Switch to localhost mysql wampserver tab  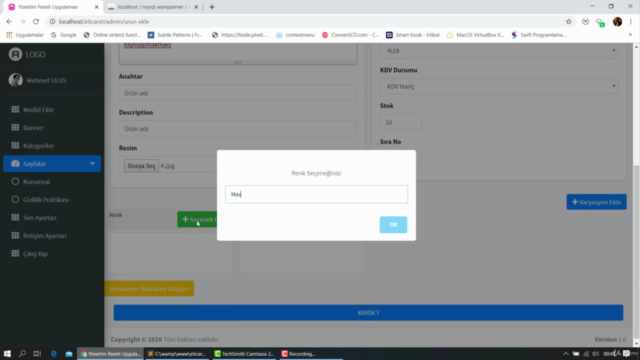tap(153, 7)
